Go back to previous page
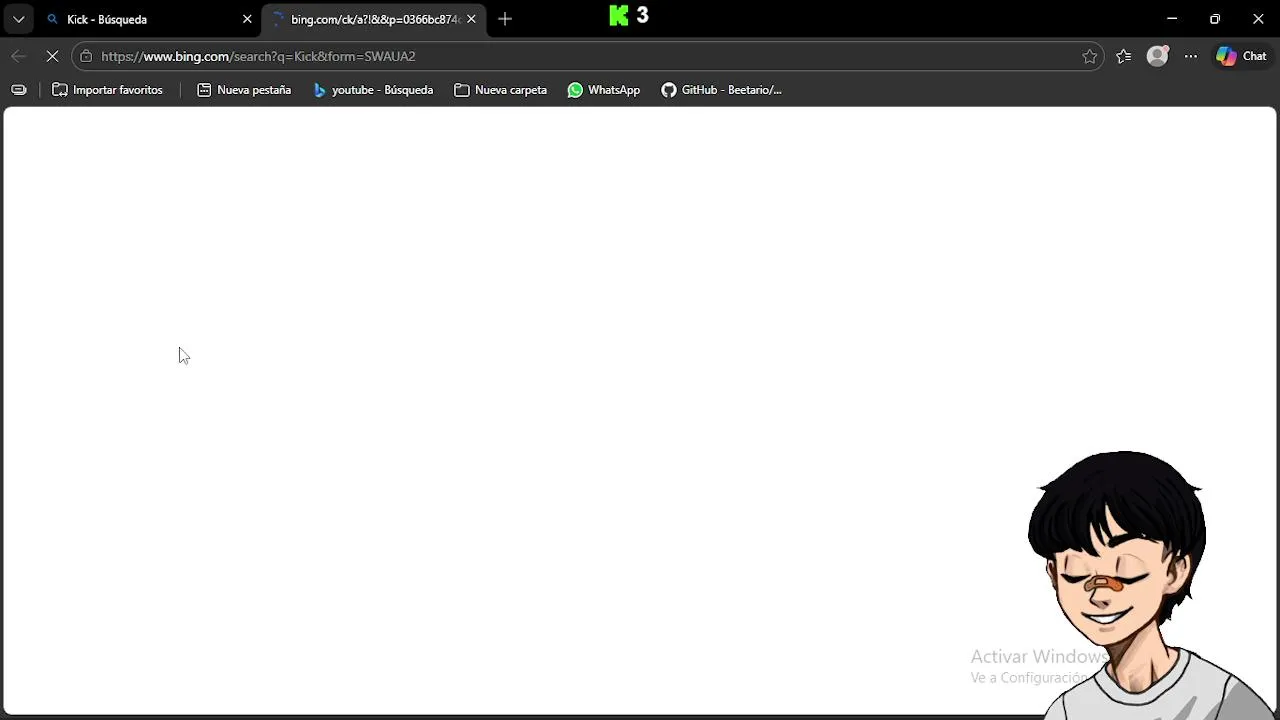1280x720 pixels. (18, 56)
